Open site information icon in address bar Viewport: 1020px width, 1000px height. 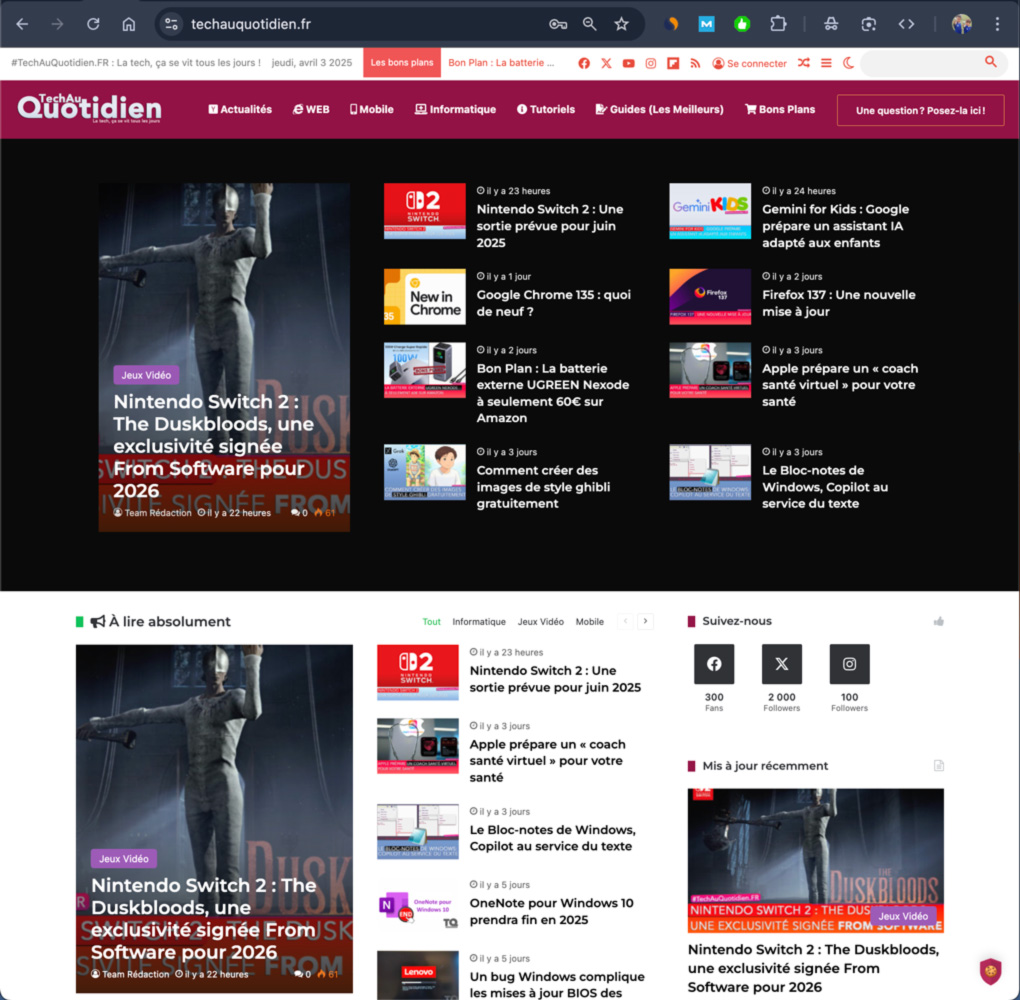click(x=171, y=24)
